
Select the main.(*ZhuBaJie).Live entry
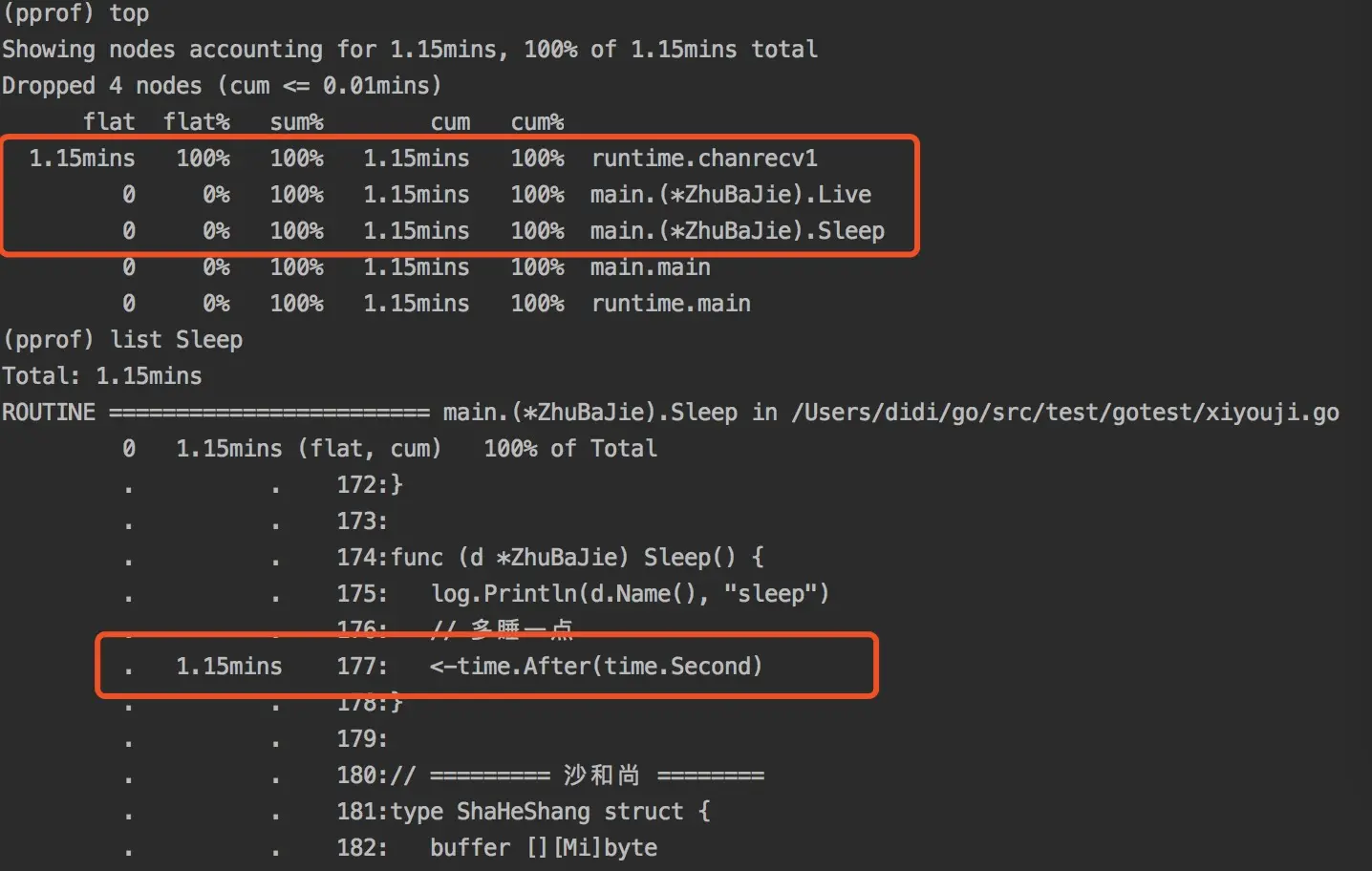[x=731, y=195]
